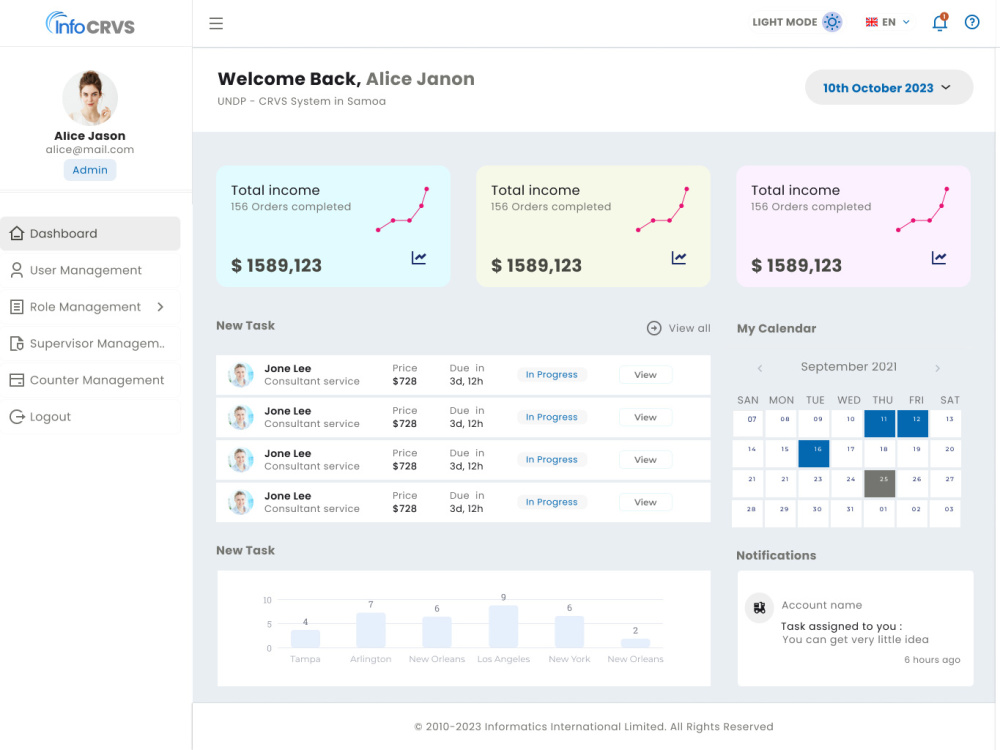Open the Task assigned to you notification
The image size is (1000, 750).
tap(855, 629)
